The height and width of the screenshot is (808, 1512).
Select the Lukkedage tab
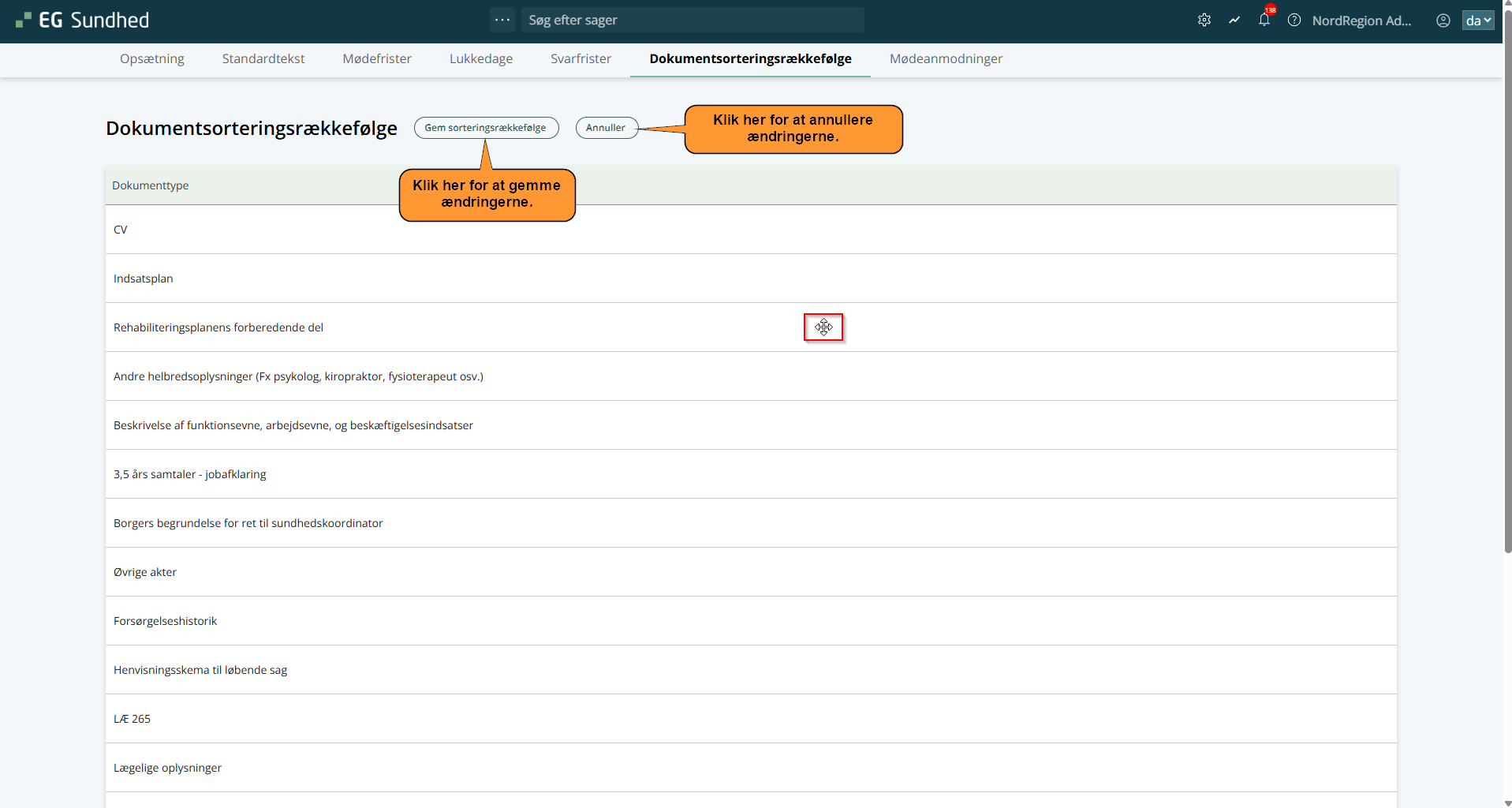[481, 58]
